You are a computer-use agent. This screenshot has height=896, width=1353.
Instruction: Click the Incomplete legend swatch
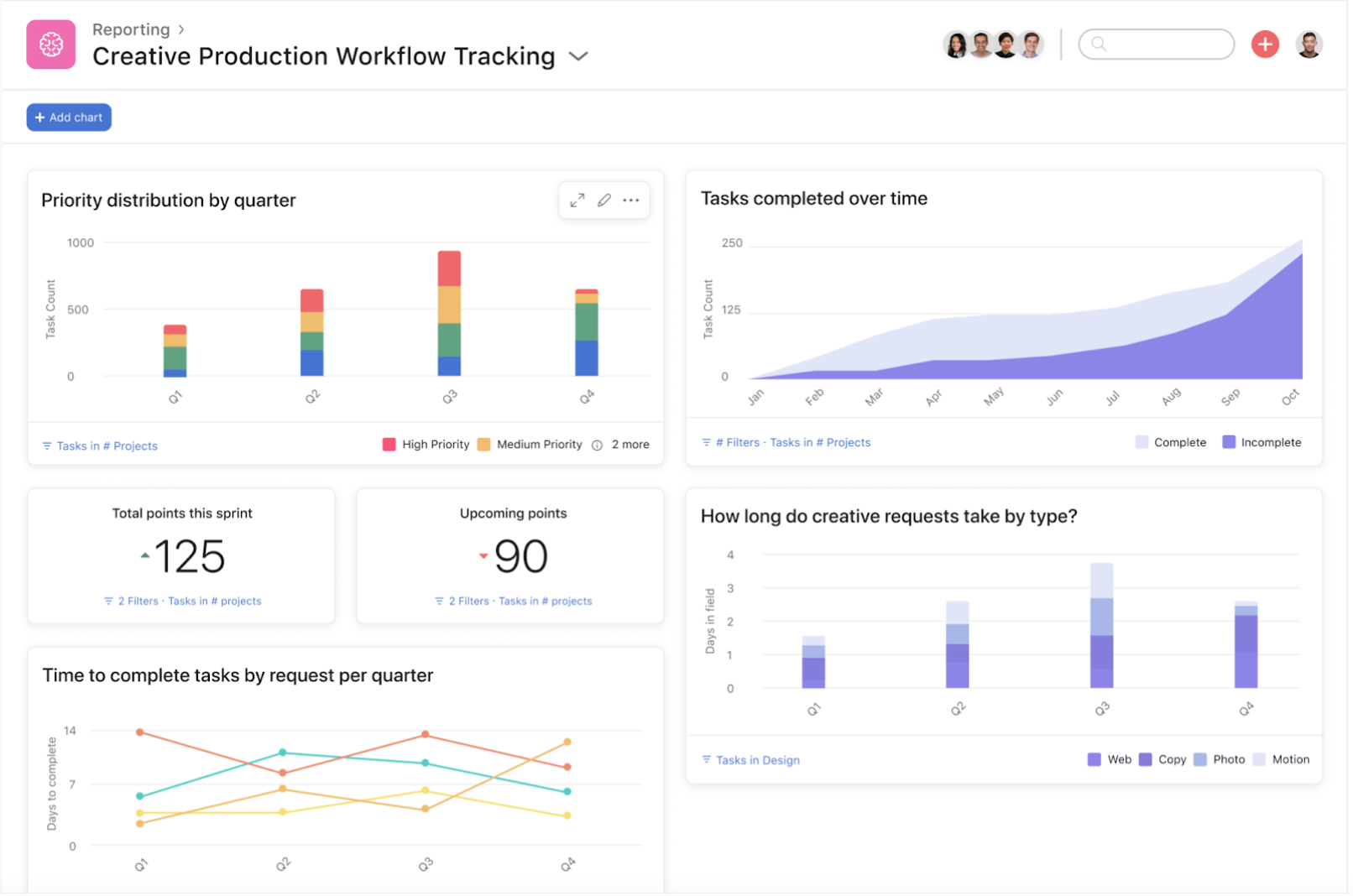(x=1229, y=442)
